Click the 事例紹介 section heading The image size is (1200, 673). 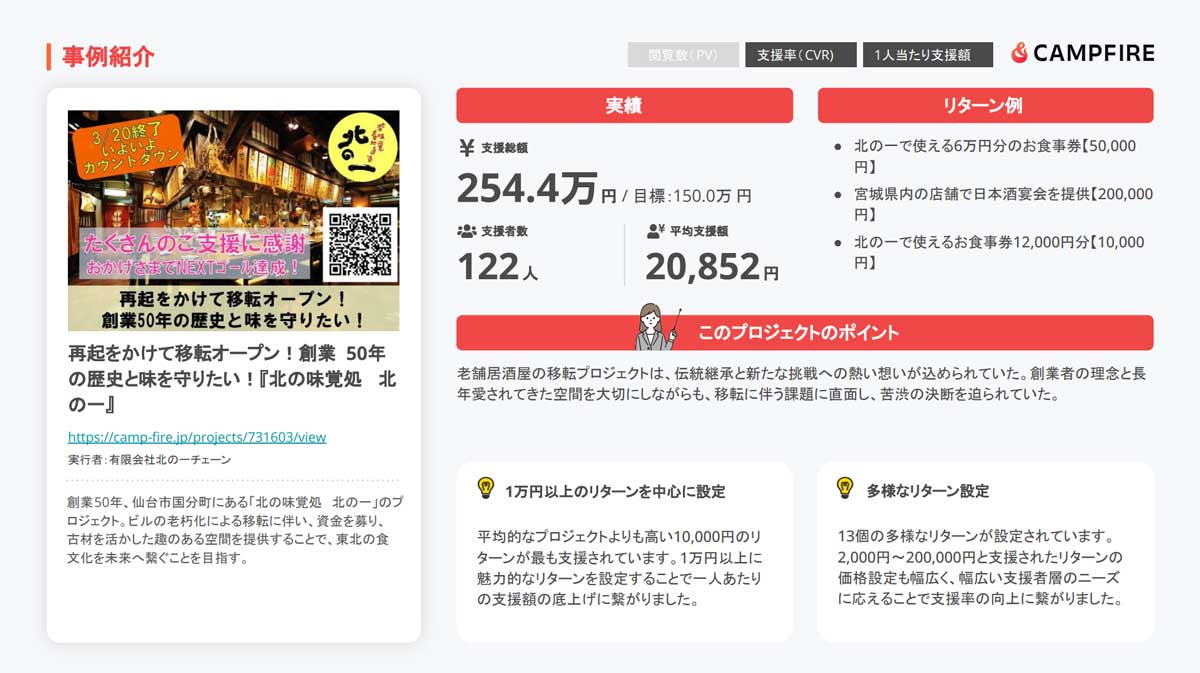coord(108,57)
